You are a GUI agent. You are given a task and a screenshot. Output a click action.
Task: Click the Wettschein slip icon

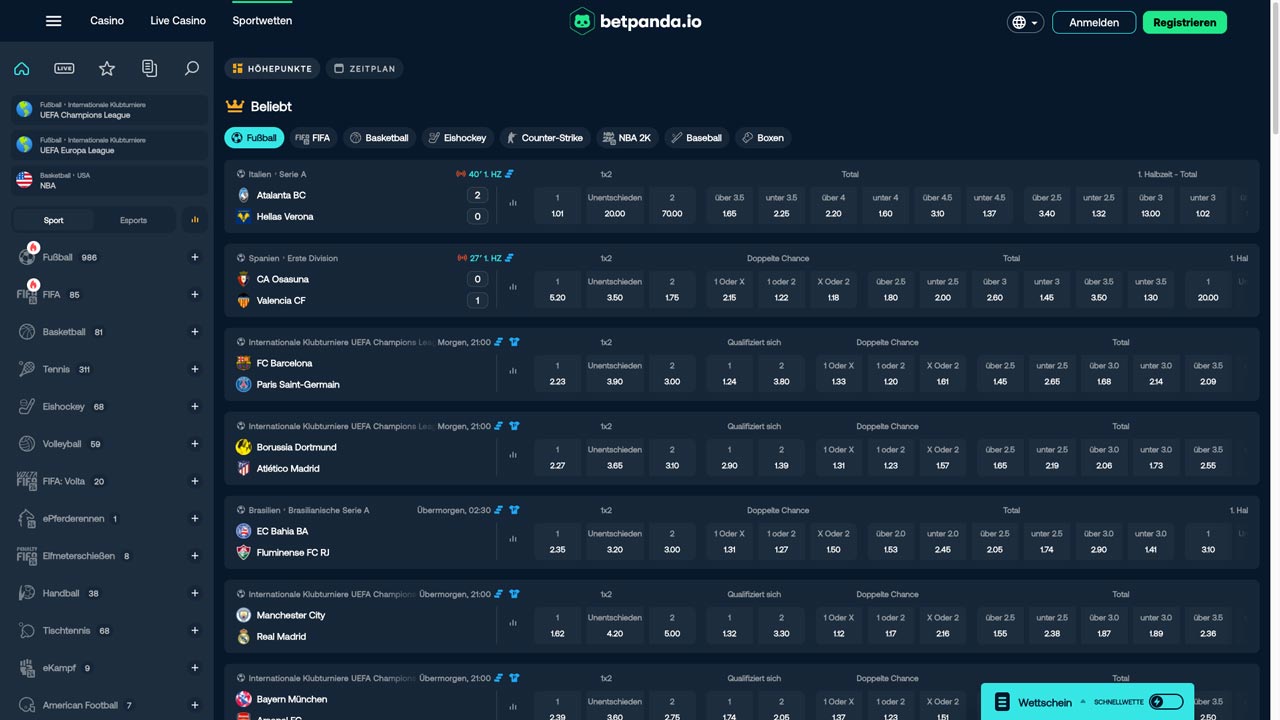click(x=1002, y=702)
